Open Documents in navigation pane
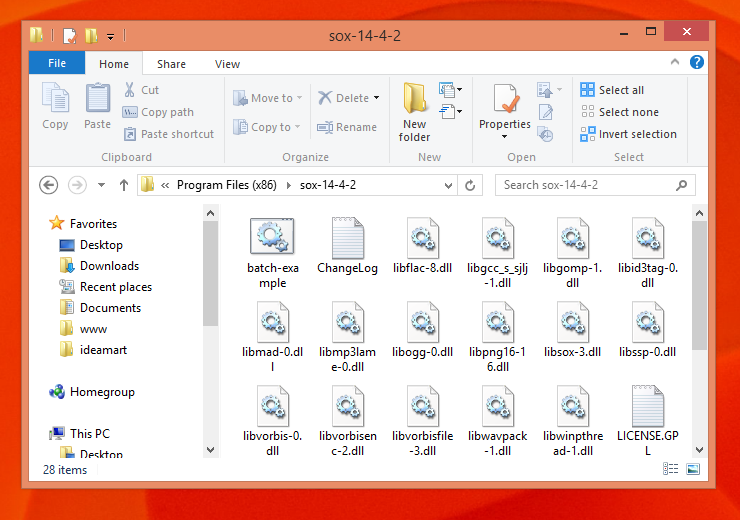The image size is (740, 520). click(101, 308)
